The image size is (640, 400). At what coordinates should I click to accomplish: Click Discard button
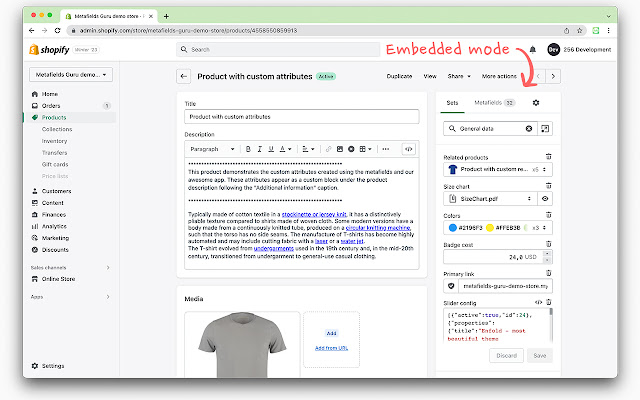pos(507,356)
